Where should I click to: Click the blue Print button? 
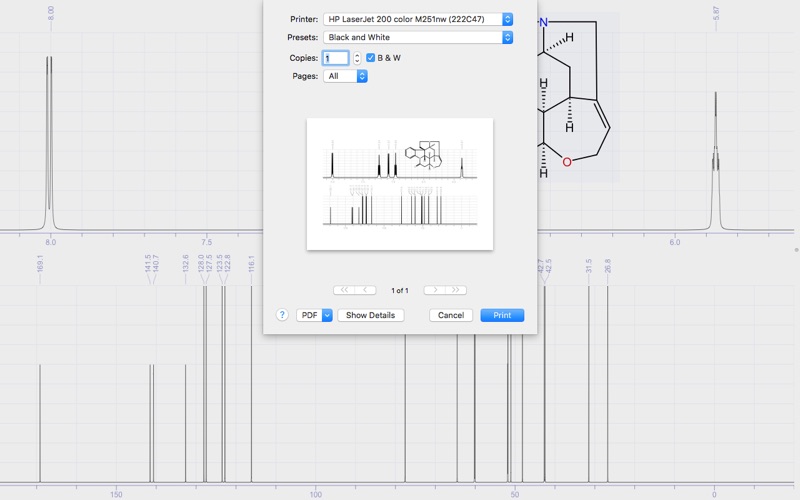point(502,315)
